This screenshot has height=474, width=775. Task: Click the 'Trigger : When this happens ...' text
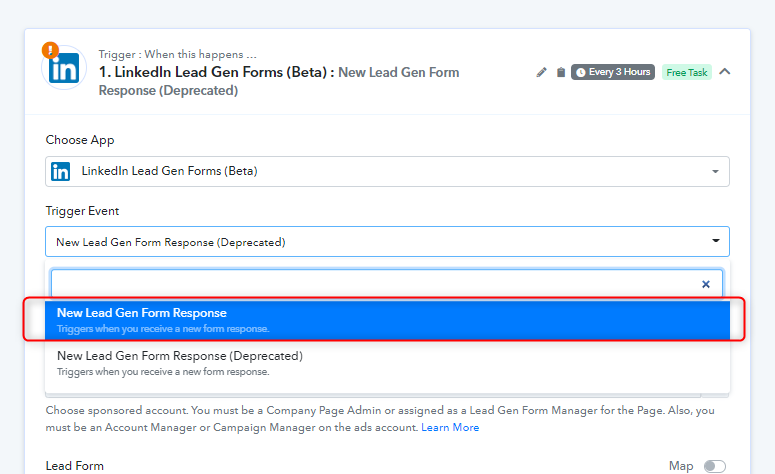point(177,54)
